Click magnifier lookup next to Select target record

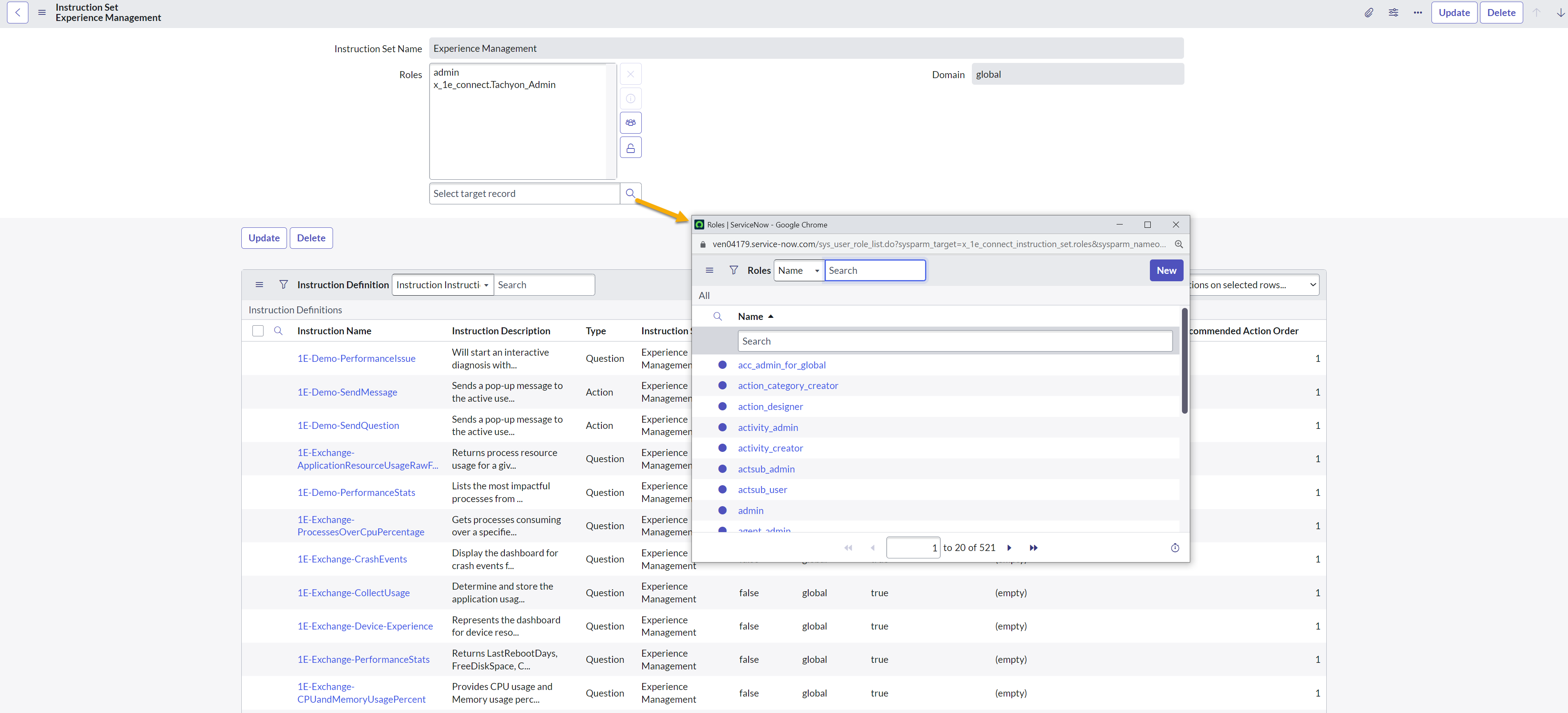pos(630,194)
